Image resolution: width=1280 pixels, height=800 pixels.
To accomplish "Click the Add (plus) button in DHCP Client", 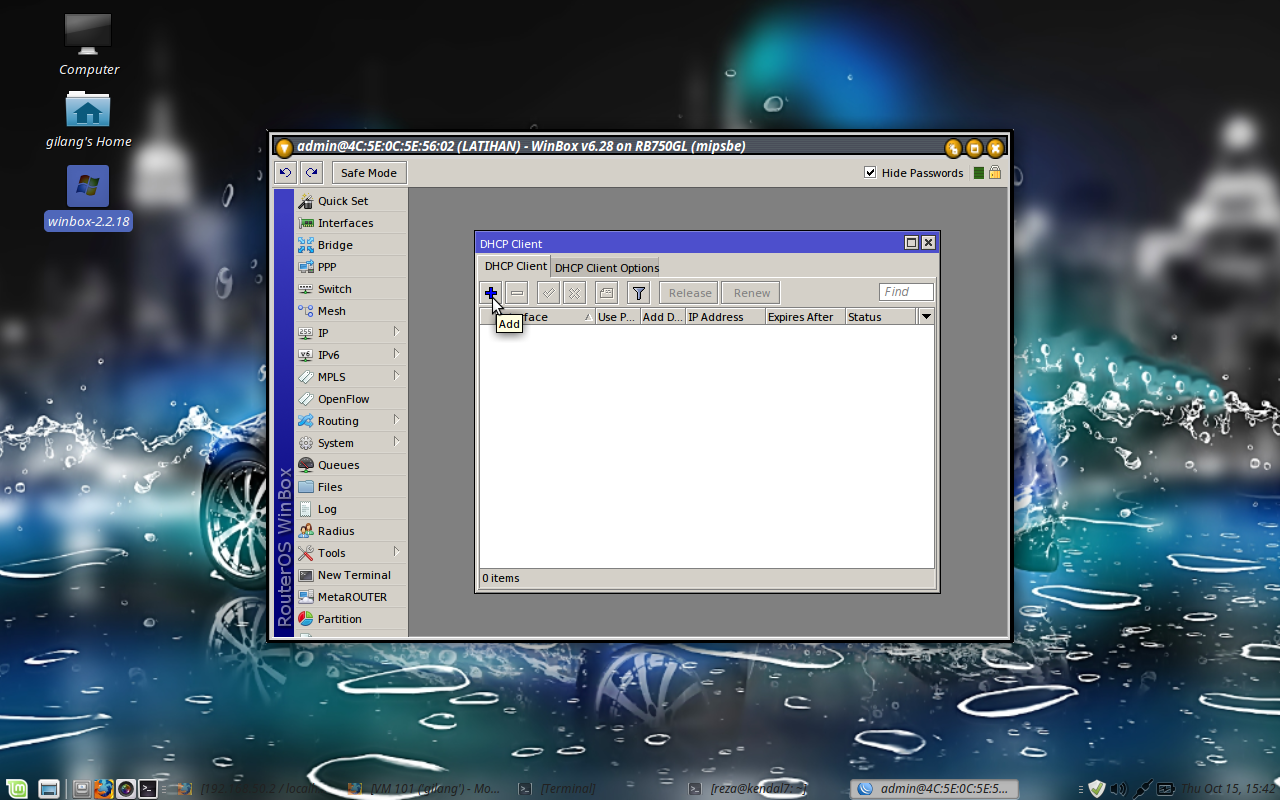I will point(491,293).
